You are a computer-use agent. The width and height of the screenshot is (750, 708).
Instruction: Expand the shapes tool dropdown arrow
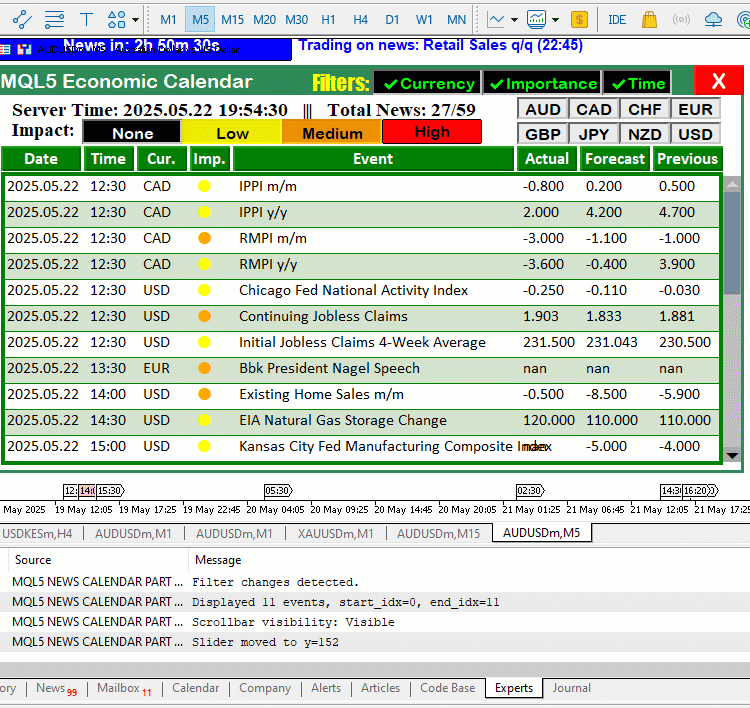pyautogui.click(x=135, y=20)
